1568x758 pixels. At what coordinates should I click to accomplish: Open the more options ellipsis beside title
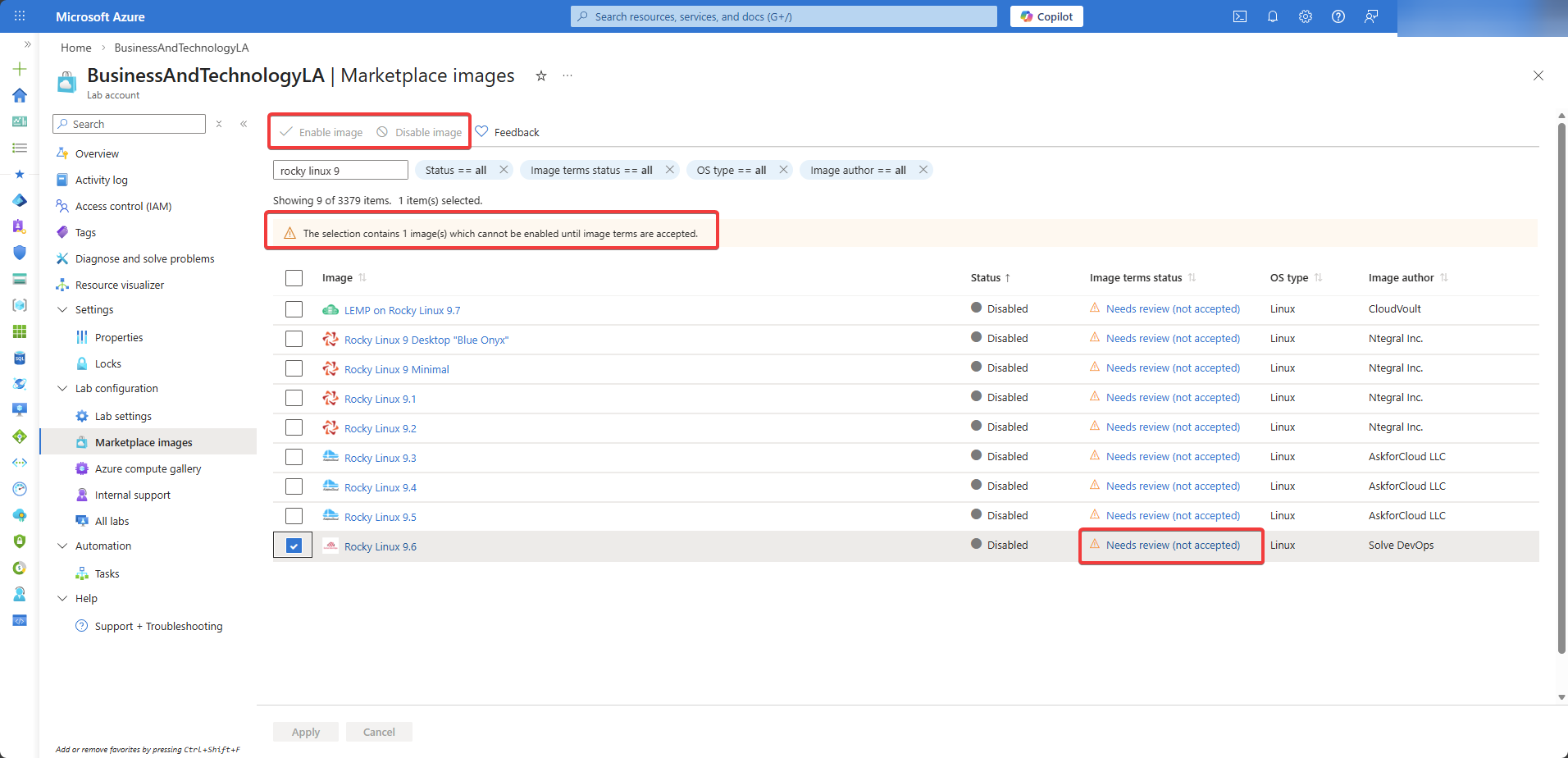coord(567,75)
